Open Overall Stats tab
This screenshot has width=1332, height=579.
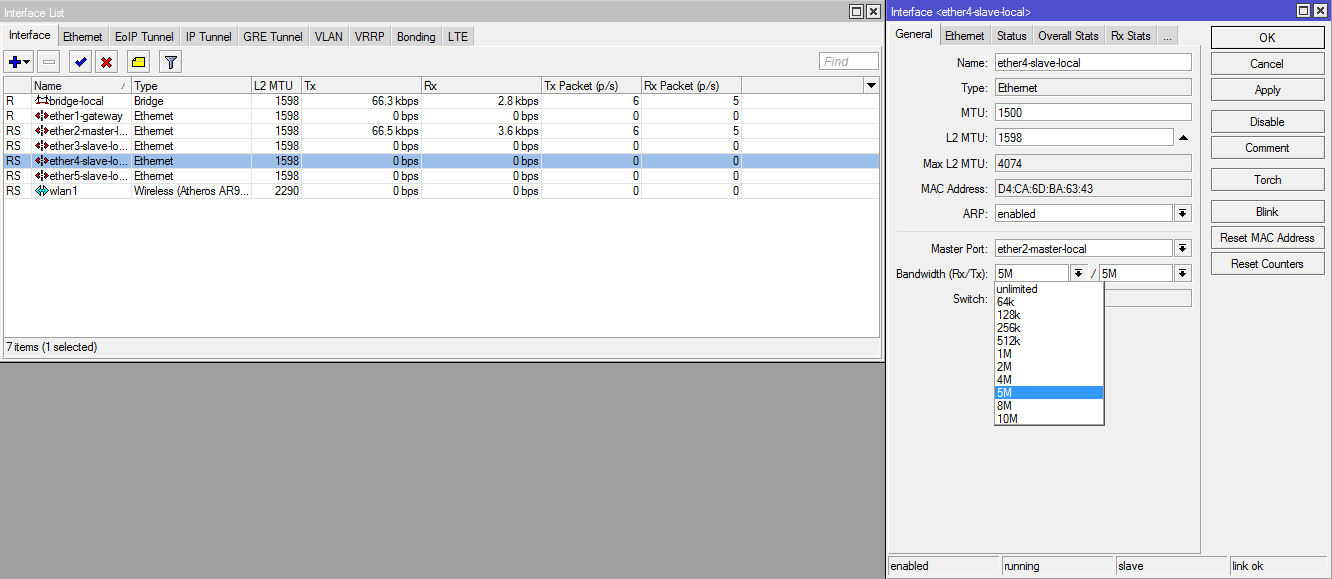coord(1068,36)
